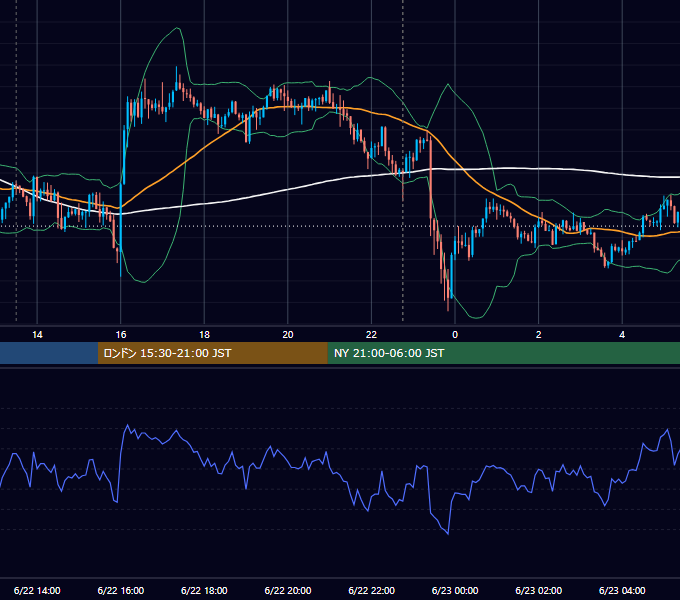Click the time axis label 4
Viewport: 680px width, 600px height.
(622, 335)
